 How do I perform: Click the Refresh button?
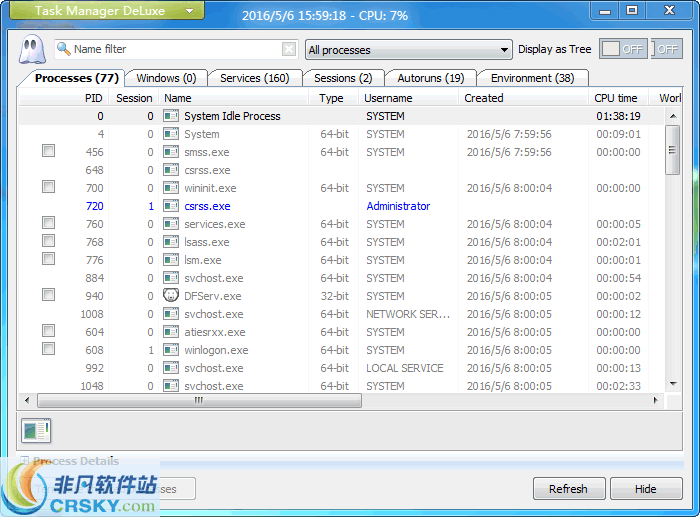[x=569, y=489]
